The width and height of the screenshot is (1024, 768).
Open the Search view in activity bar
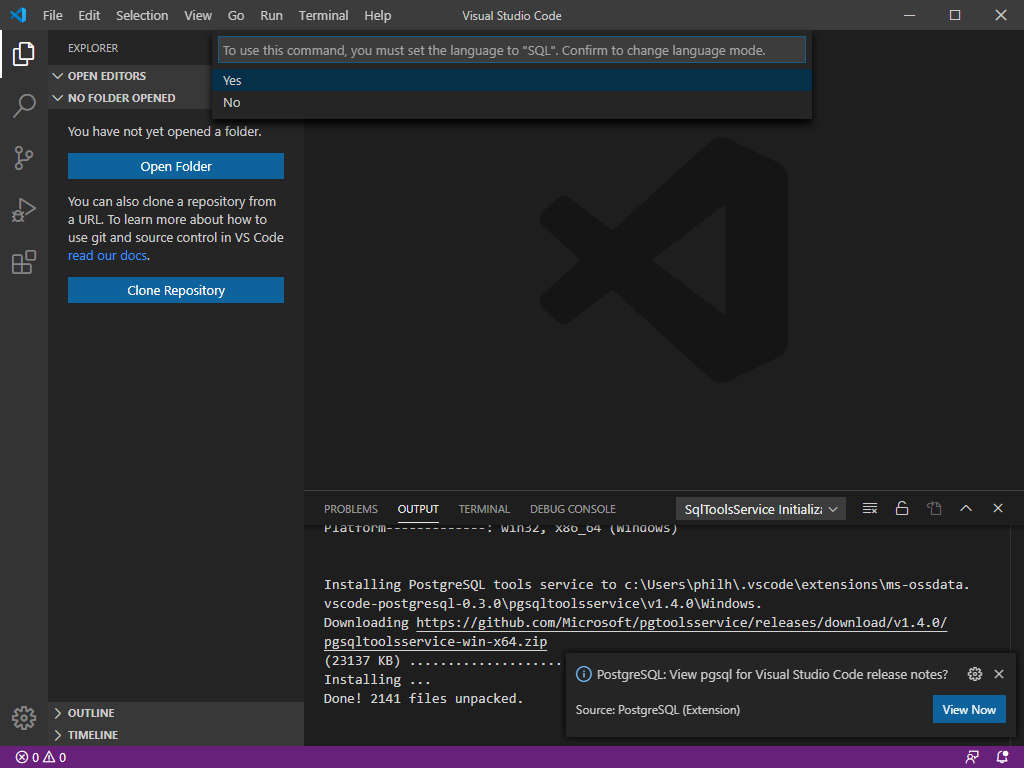click(24, 106)
